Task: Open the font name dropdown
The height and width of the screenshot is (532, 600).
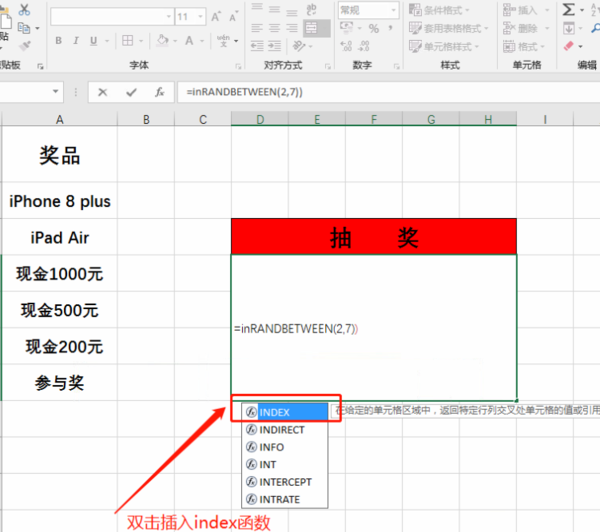Action: 169,17
